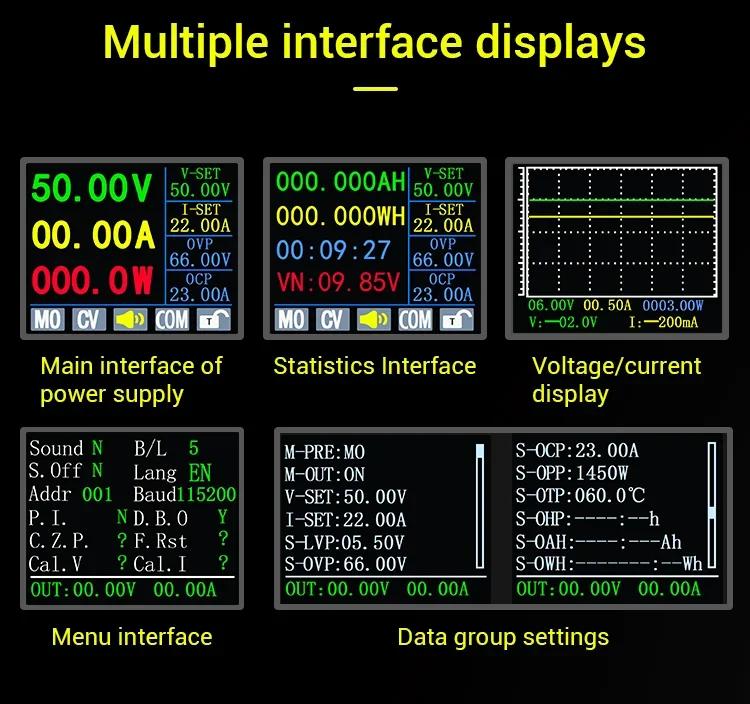Open the Baud 115200 rate selector
750x704 pixels.
pos(184,495)
